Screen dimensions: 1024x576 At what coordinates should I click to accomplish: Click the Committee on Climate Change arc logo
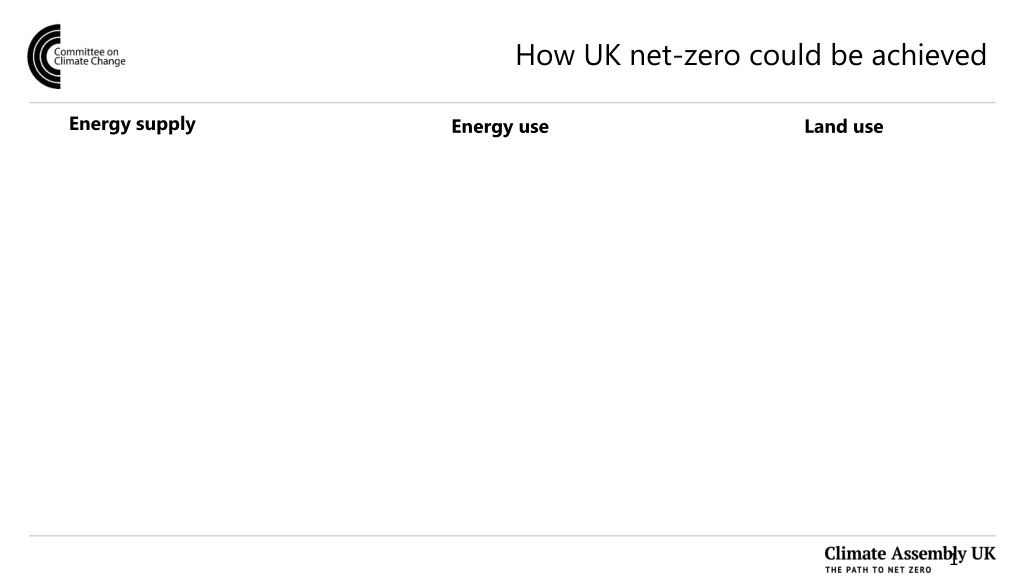[x=44, y=57]
